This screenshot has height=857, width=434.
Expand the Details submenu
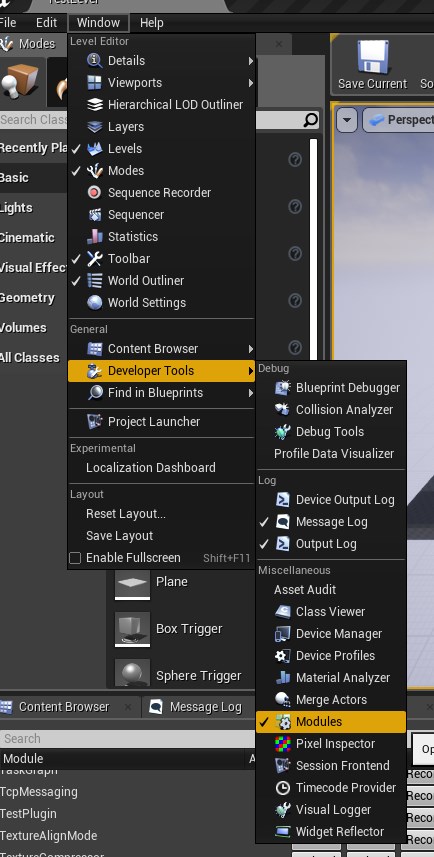(161, 61)
